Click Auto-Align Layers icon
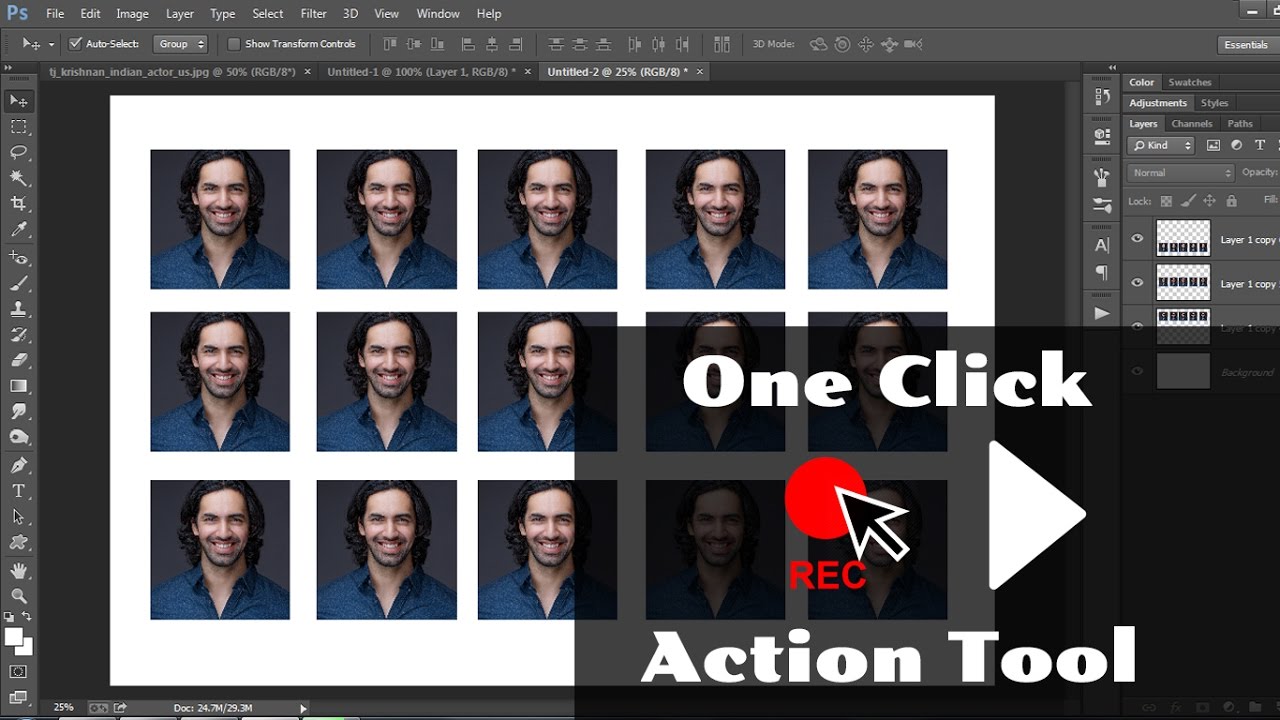Screen dimensions: 1280x720 point(722,44)
